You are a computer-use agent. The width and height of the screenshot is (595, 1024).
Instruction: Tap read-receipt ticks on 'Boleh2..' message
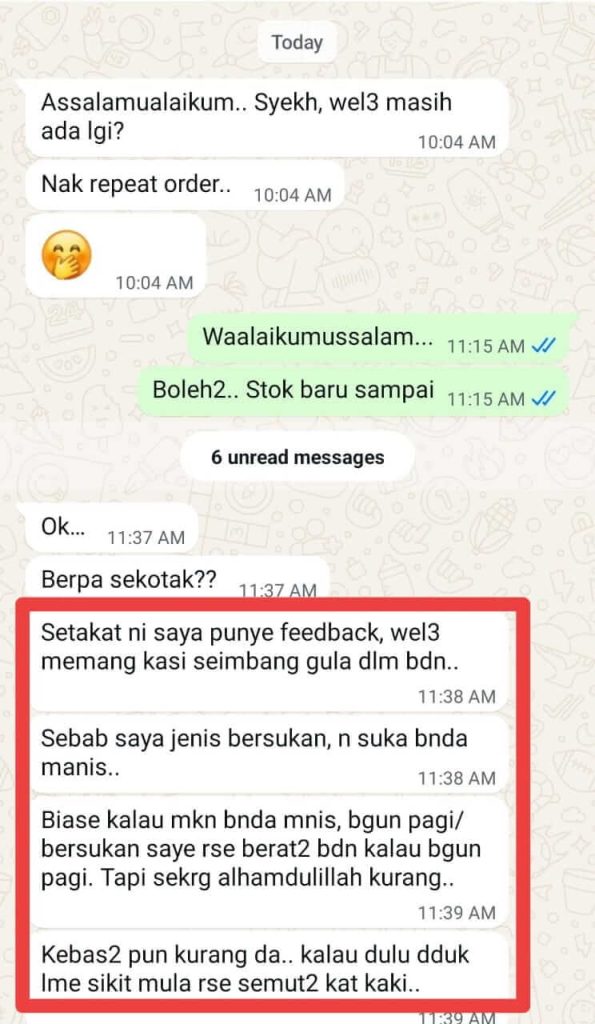[543, 398]
